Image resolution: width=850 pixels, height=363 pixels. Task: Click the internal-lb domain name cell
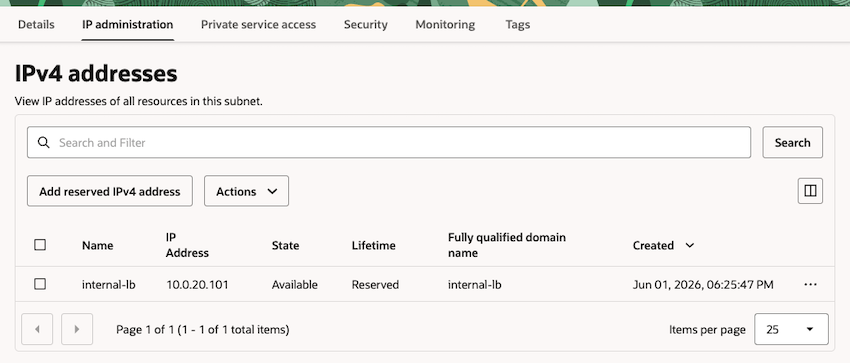[474, 284]
